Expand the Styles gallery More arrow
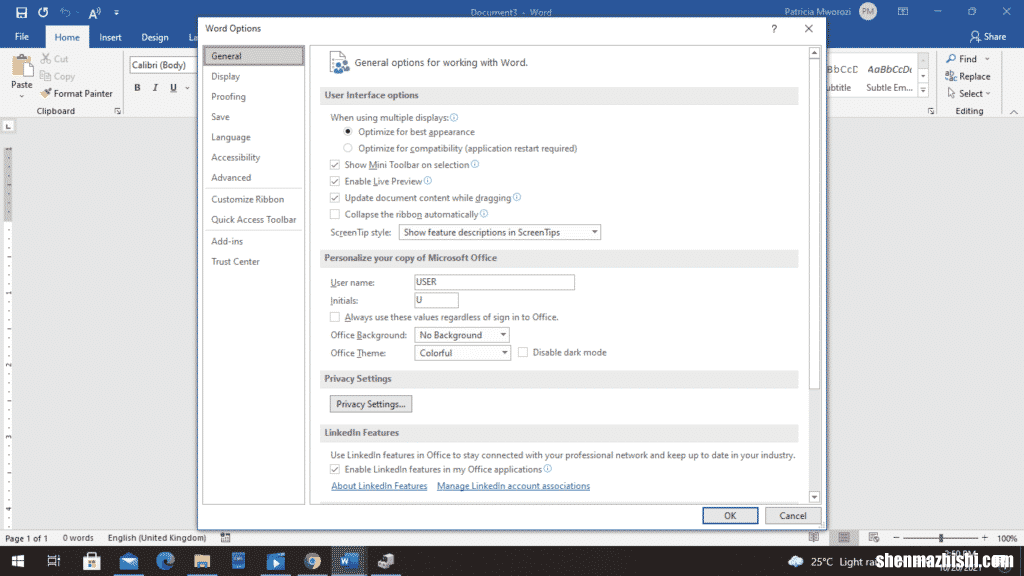 pyautogui.click(x=923, y=91)
